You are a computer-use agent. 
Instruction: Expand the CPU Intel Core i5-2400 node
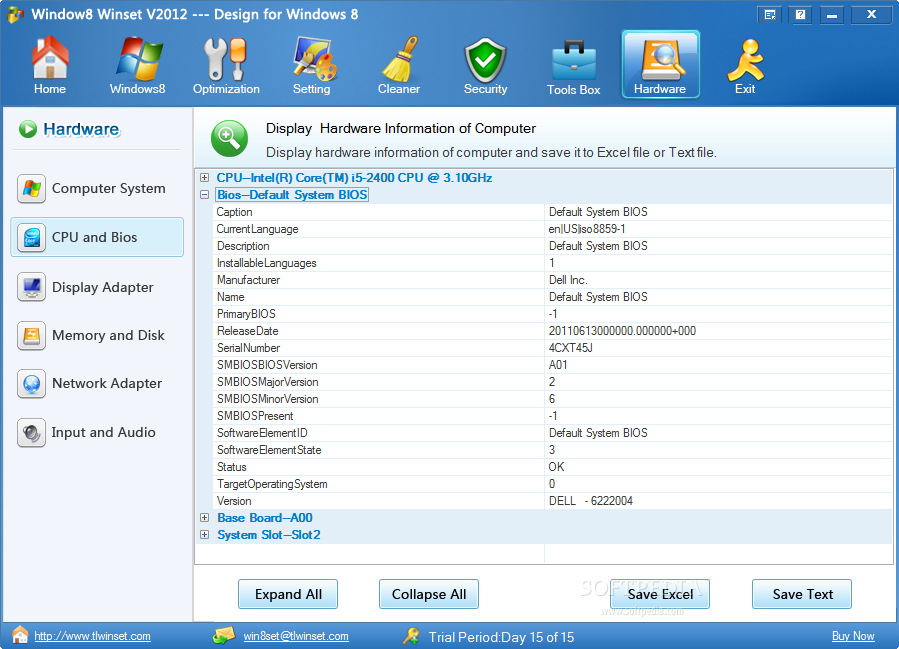204,178
